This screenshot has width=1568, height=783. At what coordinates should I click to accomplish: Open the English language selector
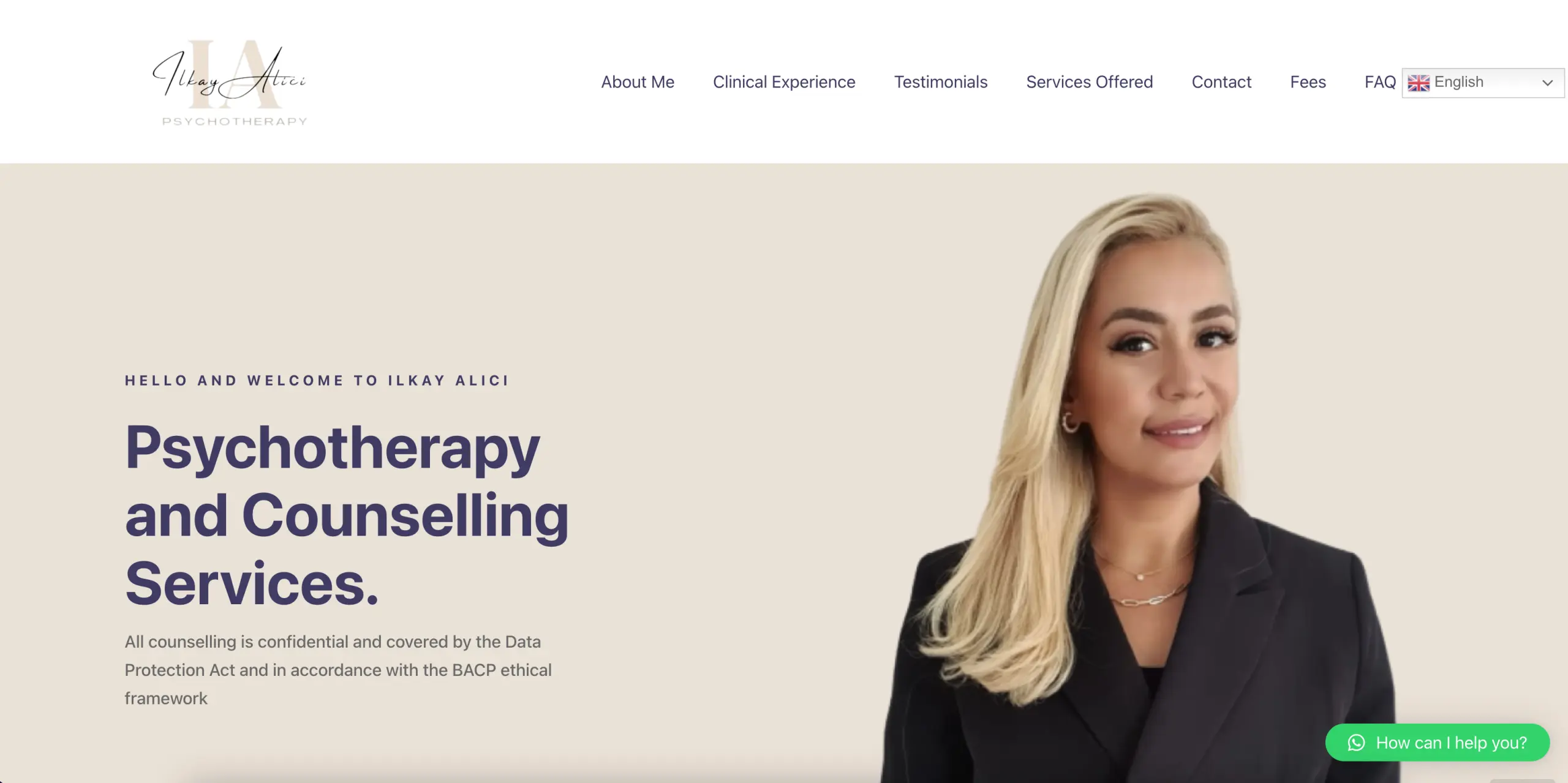click(1483, 83)
